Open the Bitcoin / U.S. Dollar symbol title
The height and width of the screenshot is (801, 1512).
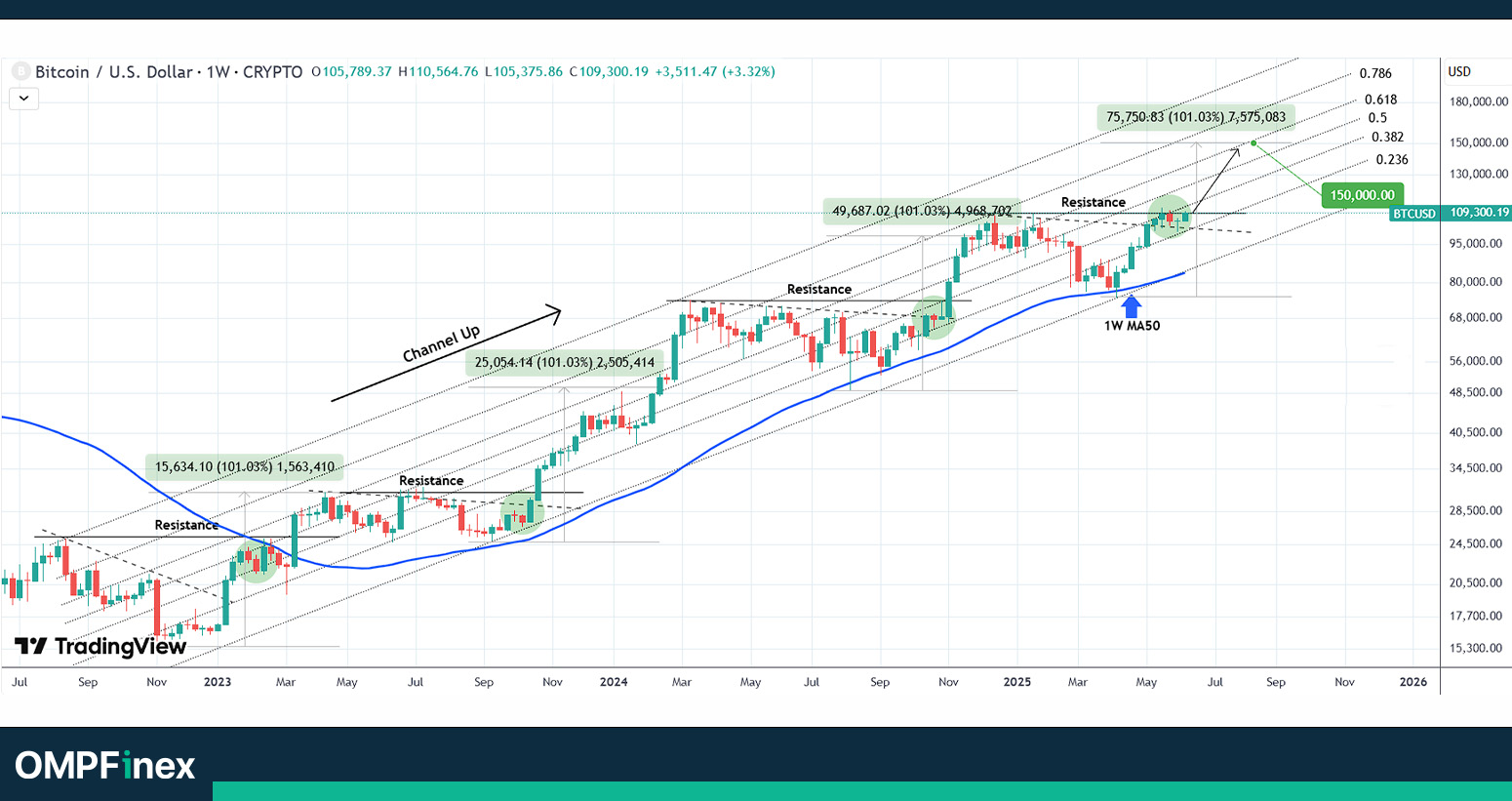point(169,72)
